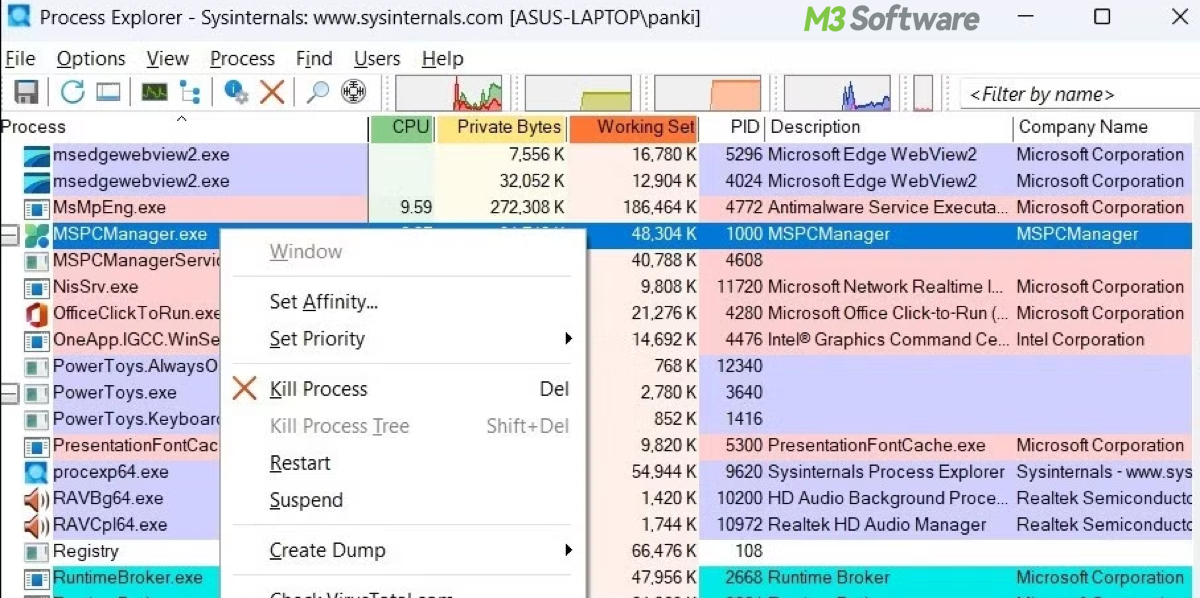Open the commit history mini graph
Image resolution: width=1200 pixels, height=598 pixels.
tap(578, 93)
